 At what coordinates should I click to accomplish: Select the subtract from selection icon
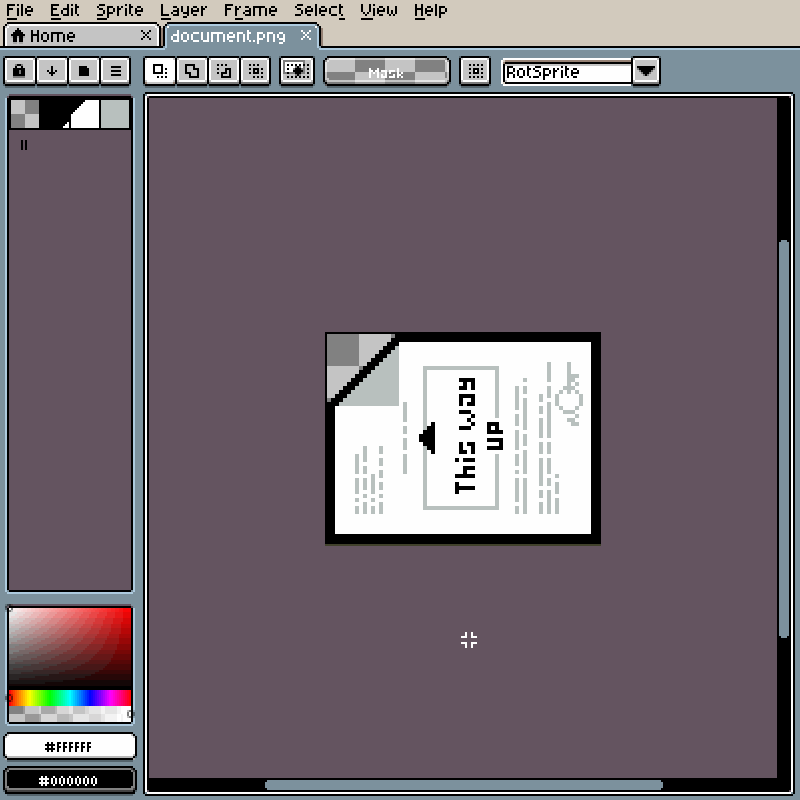pyautogui.click(x=224, y=71)
